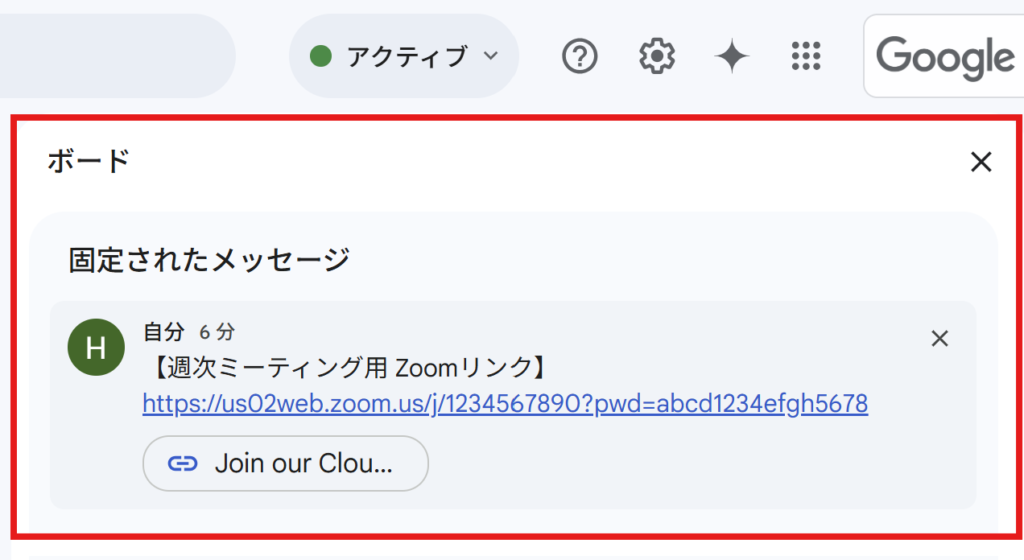This screenshot has width=1024, height=560.
Task: Click the Google logo account box
Action: pos(944,56)
